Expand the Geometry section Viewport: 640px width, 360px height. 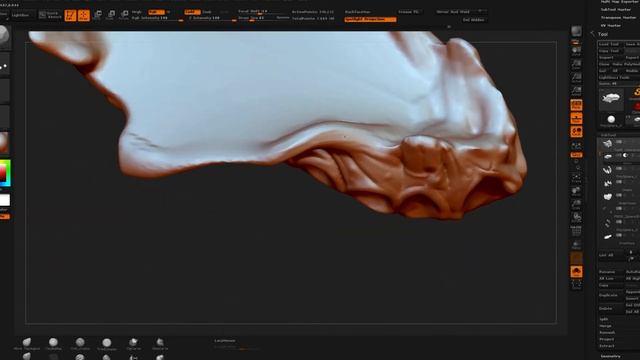point(611,356)
